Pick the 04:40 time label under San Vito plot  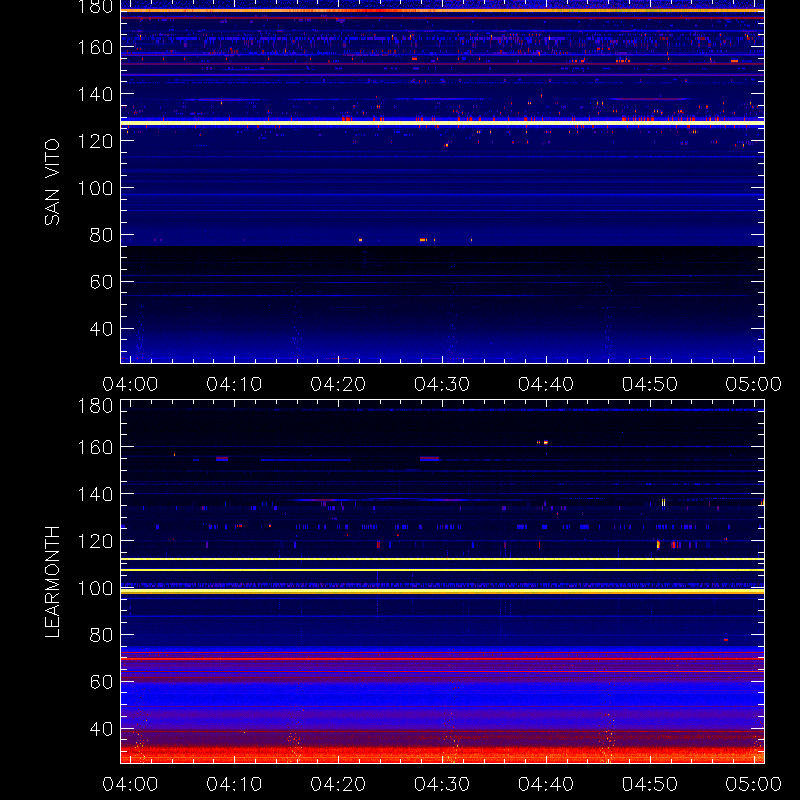(x=546, y=384)
